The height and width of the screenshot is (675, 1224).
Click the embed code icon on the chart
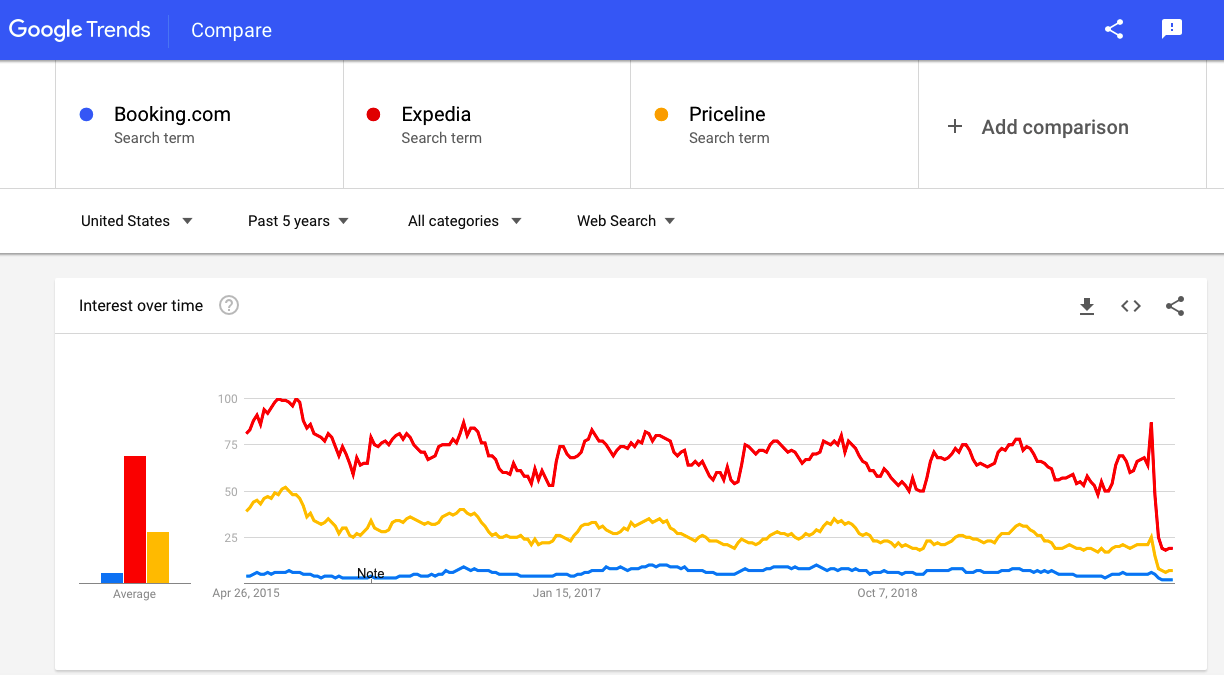pyautogui.click(x=1131, y=306)
